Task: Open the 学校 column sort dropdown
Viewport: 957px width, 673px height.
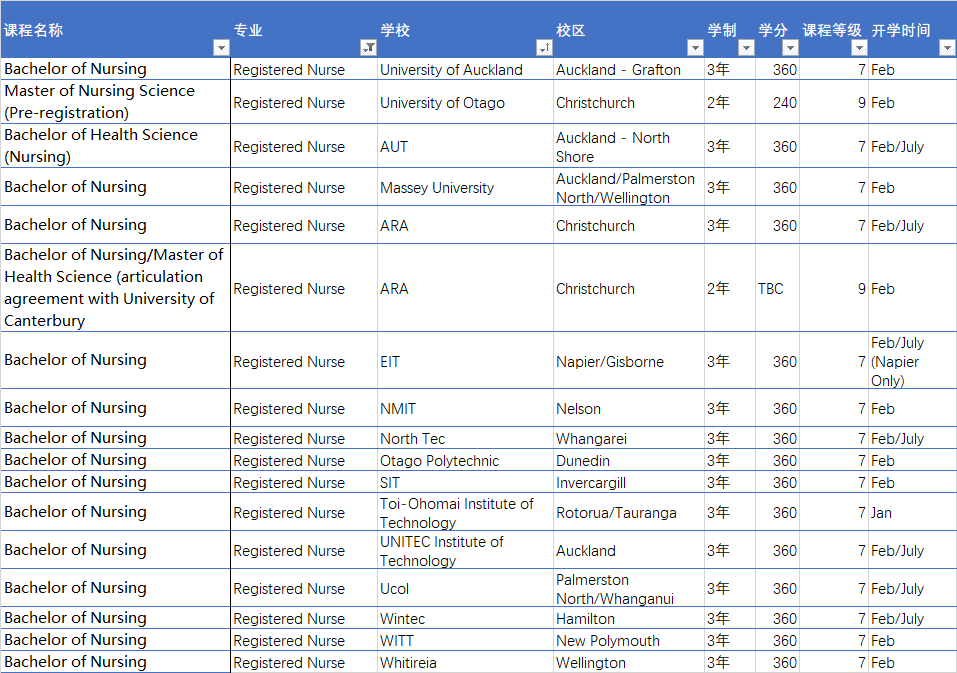Action: (x=544, y=48)
